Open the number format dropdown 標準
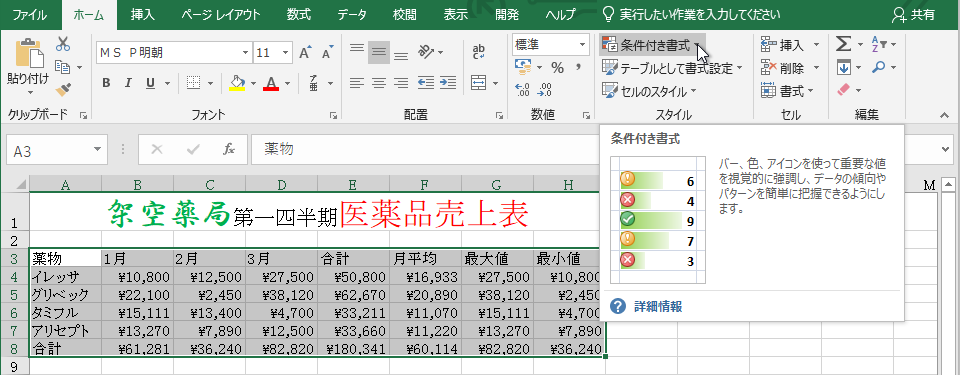The width and height of the screenshot is (960, 375). coord(582,44)
